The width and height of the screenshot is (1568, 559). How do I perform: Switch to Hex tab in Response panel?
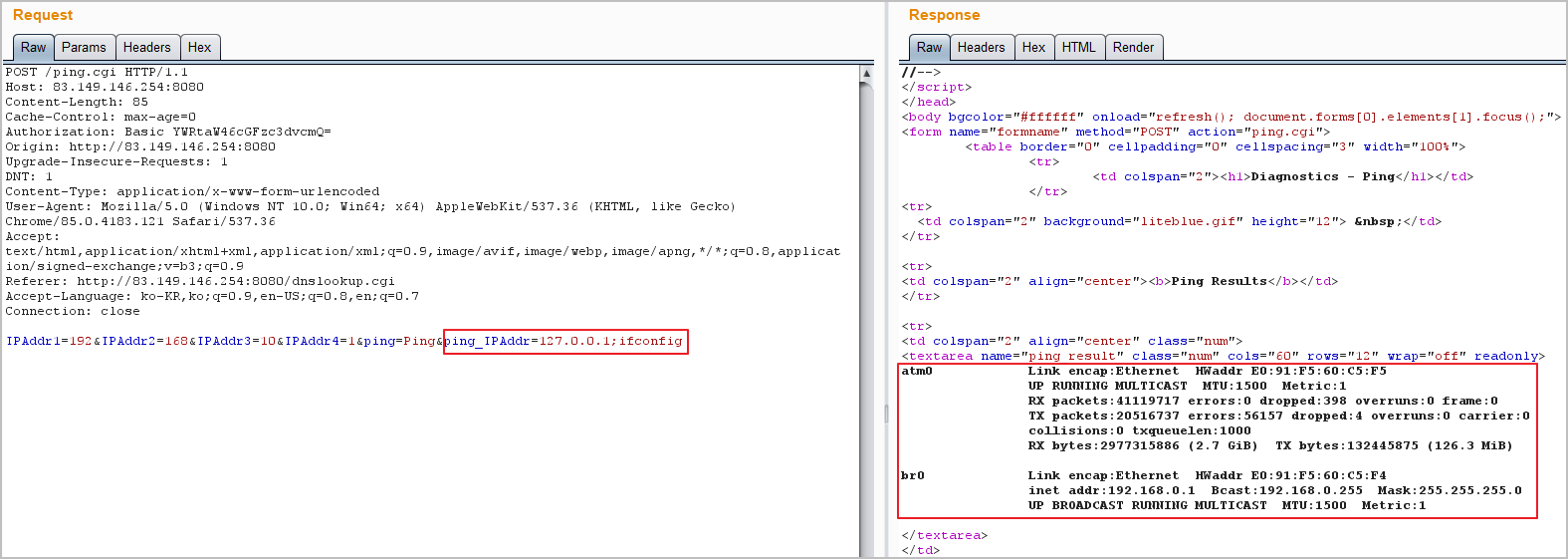[1034, 47]
